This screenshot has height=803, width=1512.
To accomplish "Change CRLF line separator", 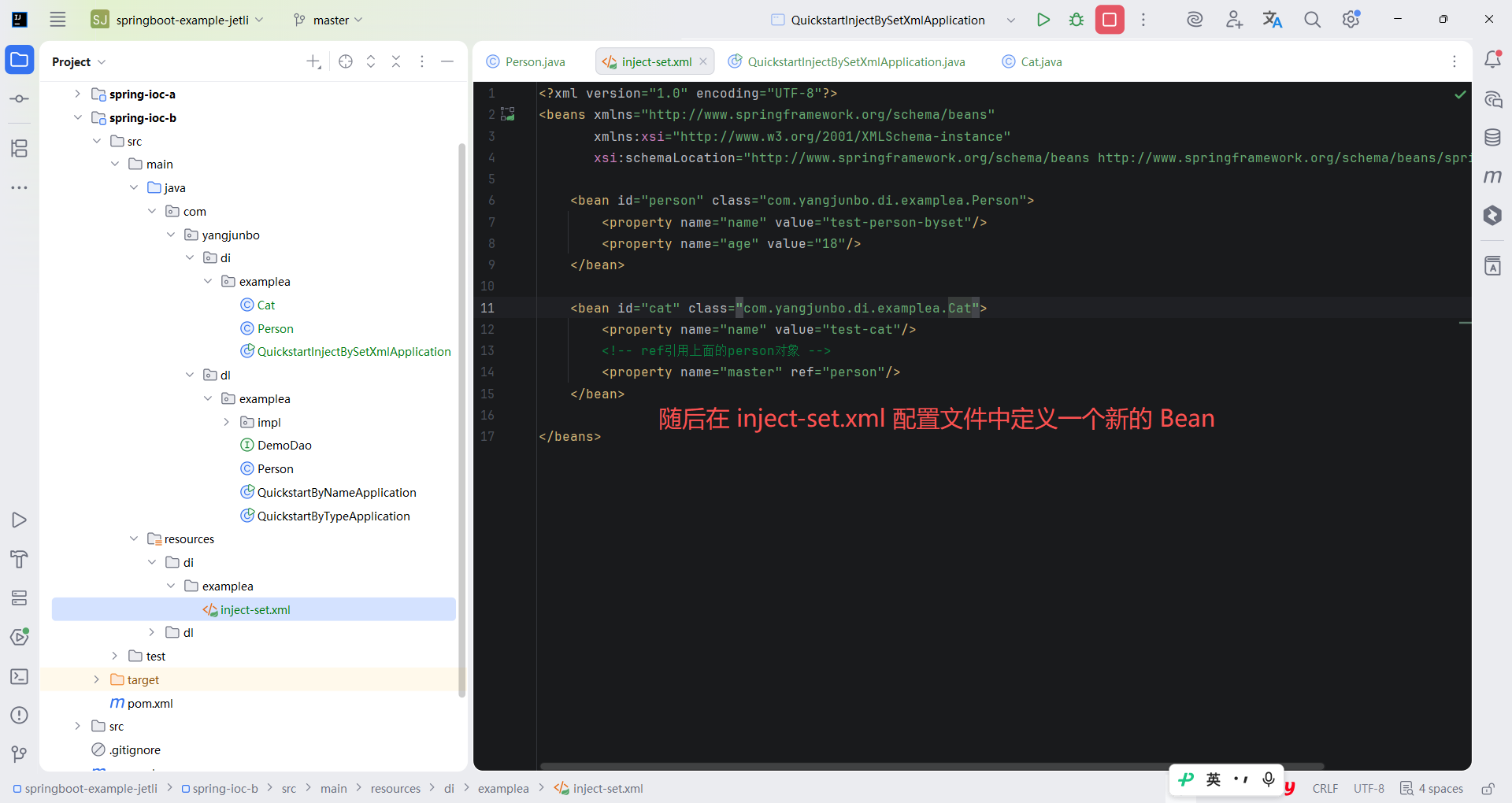I will pyautogui.click(x=1325, y=789).
